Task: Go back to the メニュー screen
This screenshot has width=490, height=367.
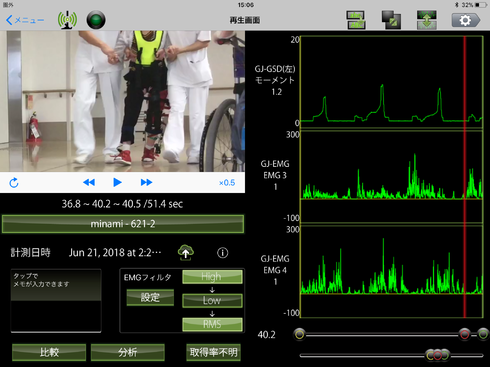Action: click(x=25, y=20)
